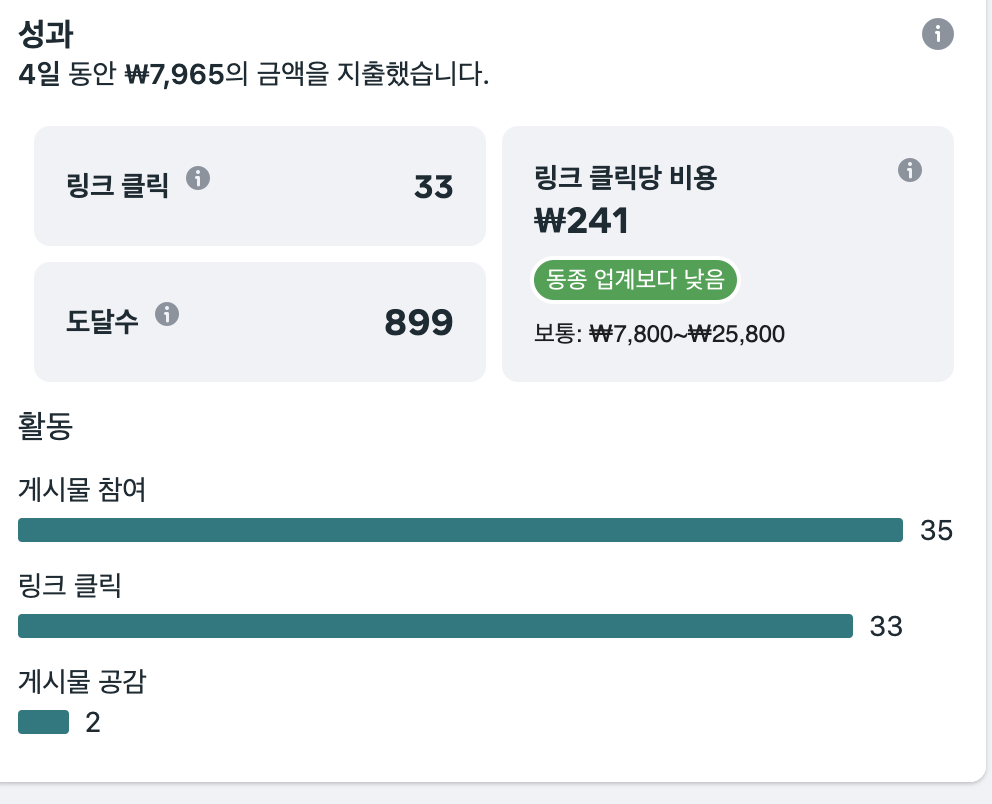The height and width of the screenshot is (804, 992).
Task: Click the 게시물 참여 progress bar
Action: point(460,530)
